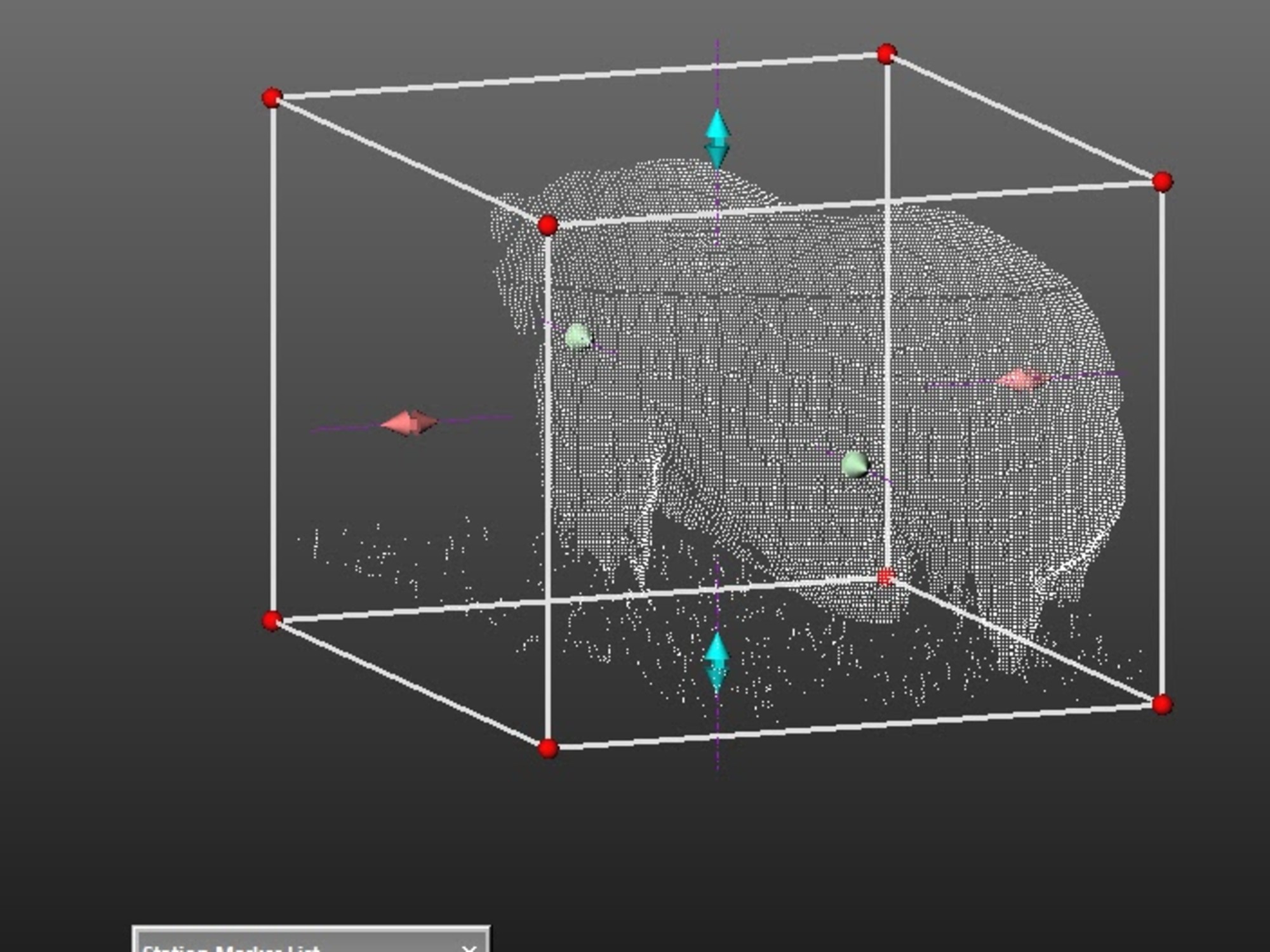Click the bottom cyan vertical arrow handle

[x=717, y=662]
